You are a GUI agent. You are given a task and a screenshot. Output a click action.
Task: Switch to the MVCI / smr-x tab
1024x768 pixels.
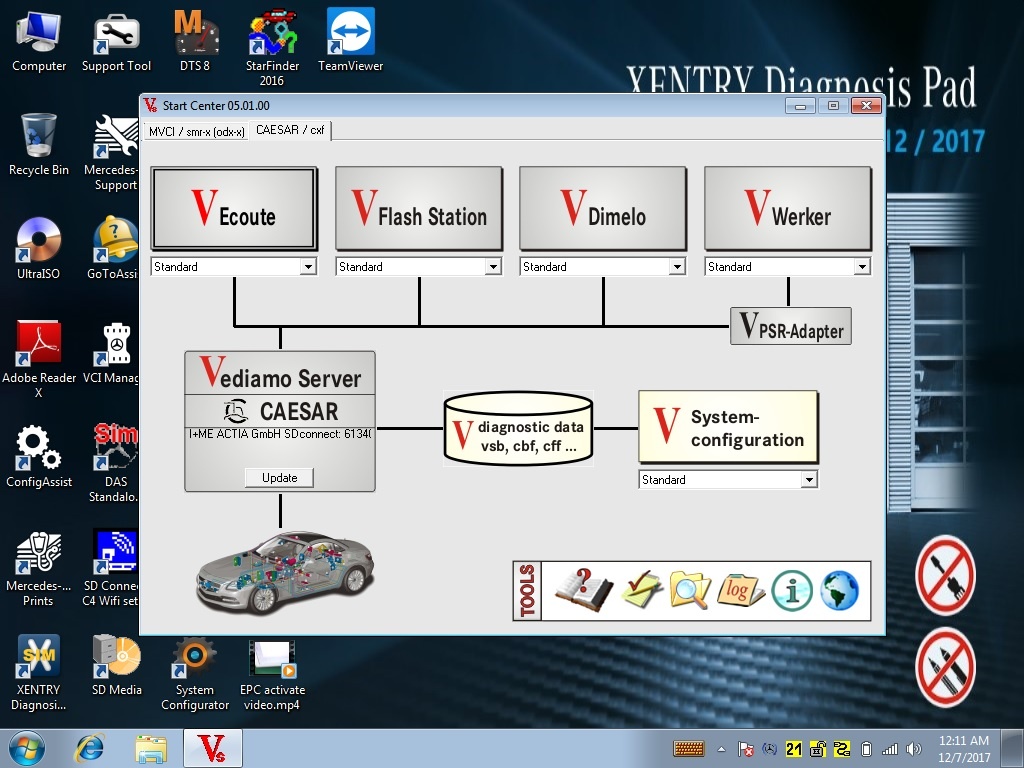[197, 131]
